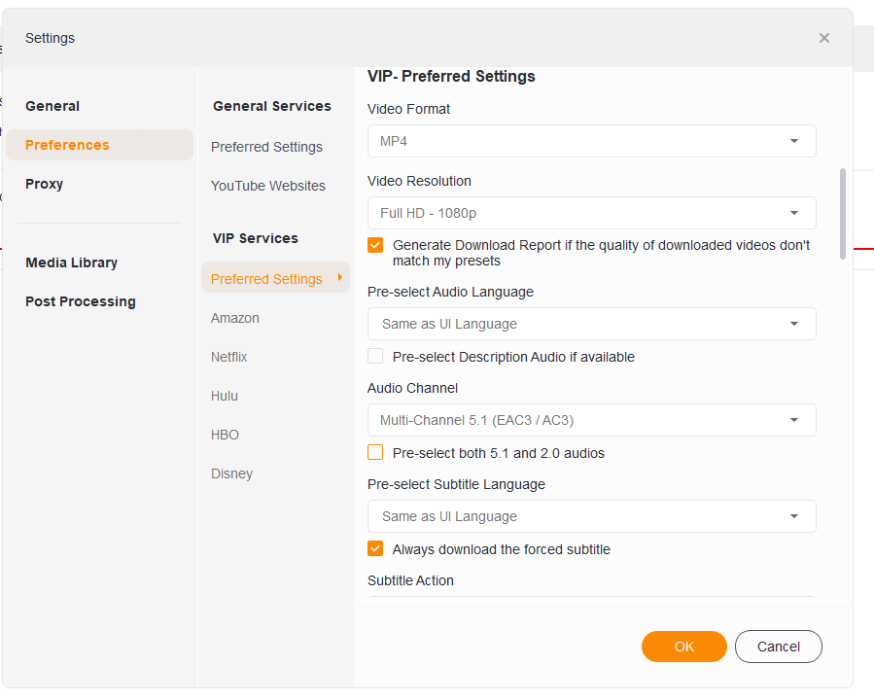Open Pre-select Subtitle Language dropdown
874x700 pixels.
point(591,516)
